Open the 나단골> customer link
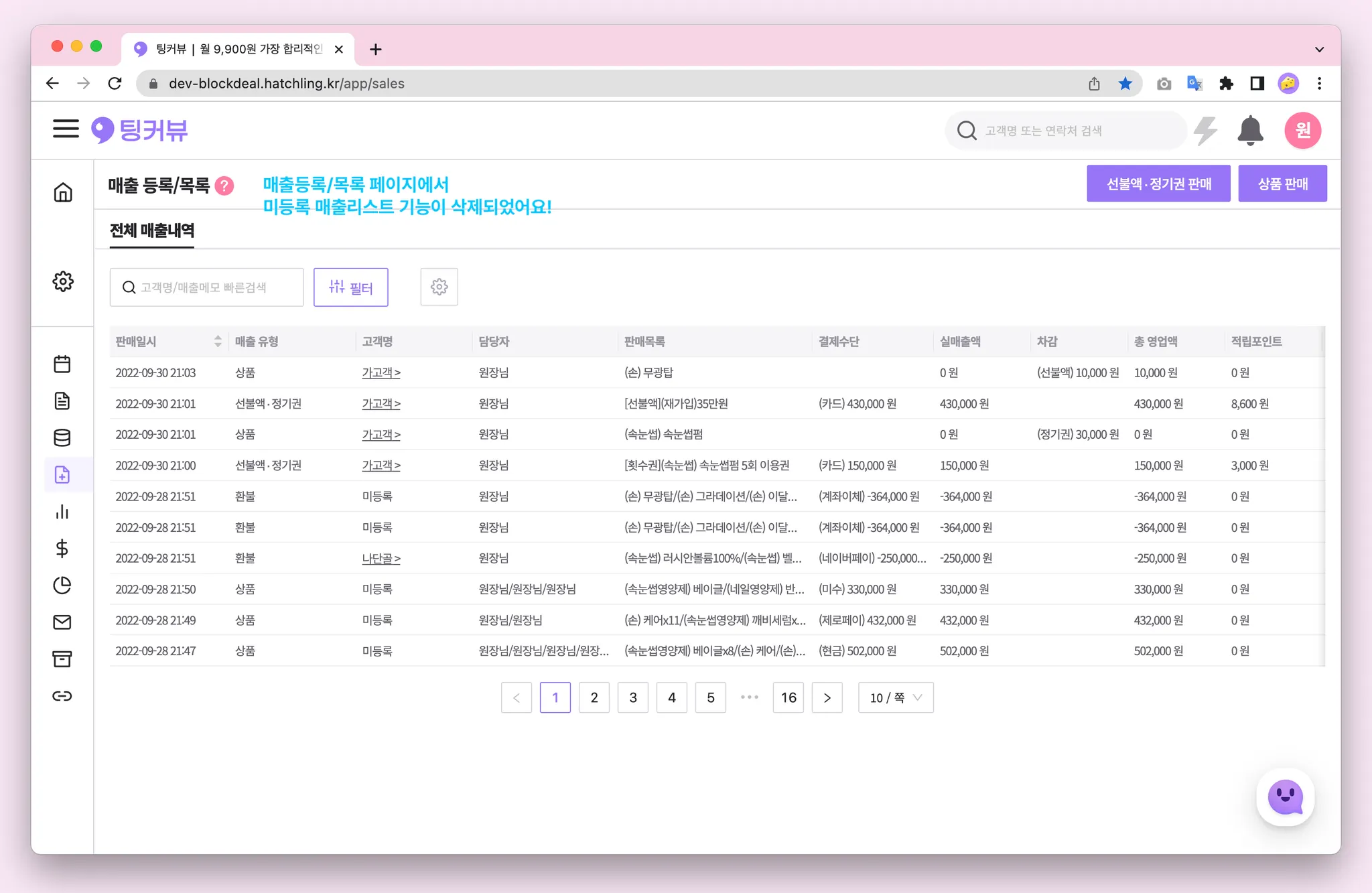1372x893 pixels. [381, 558]
